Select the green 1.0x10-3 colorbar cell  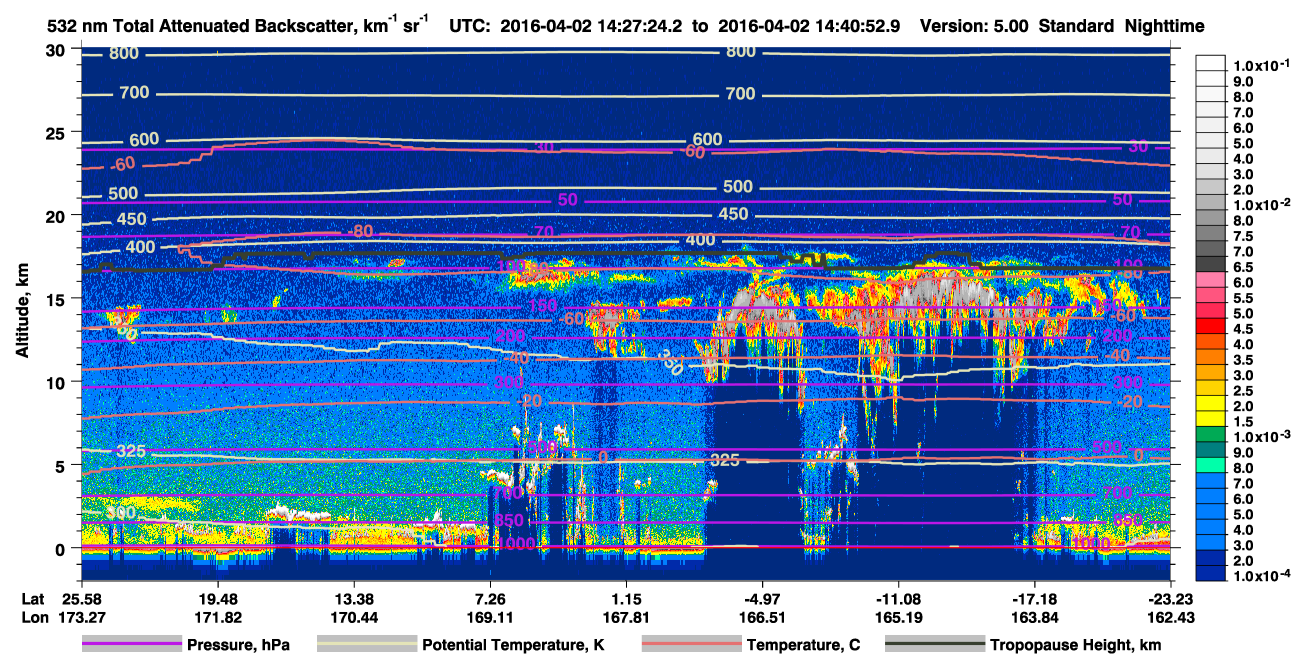pos(1210,435)
